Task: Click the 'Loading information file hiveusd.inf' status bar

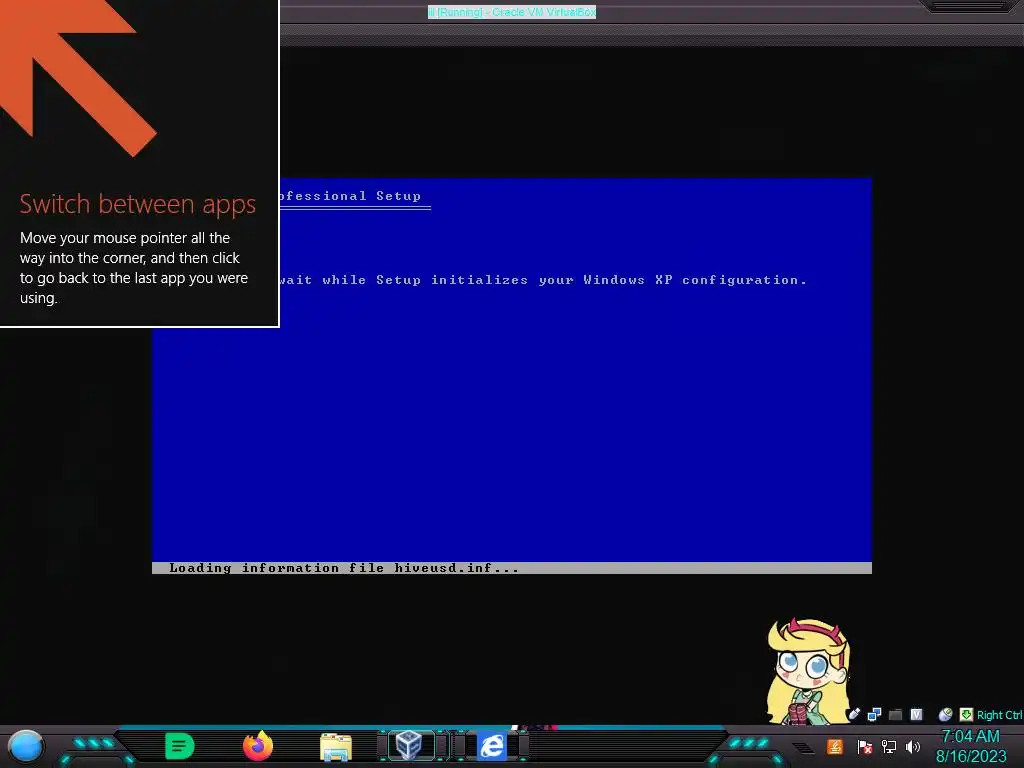Action: tap(511, 568)
